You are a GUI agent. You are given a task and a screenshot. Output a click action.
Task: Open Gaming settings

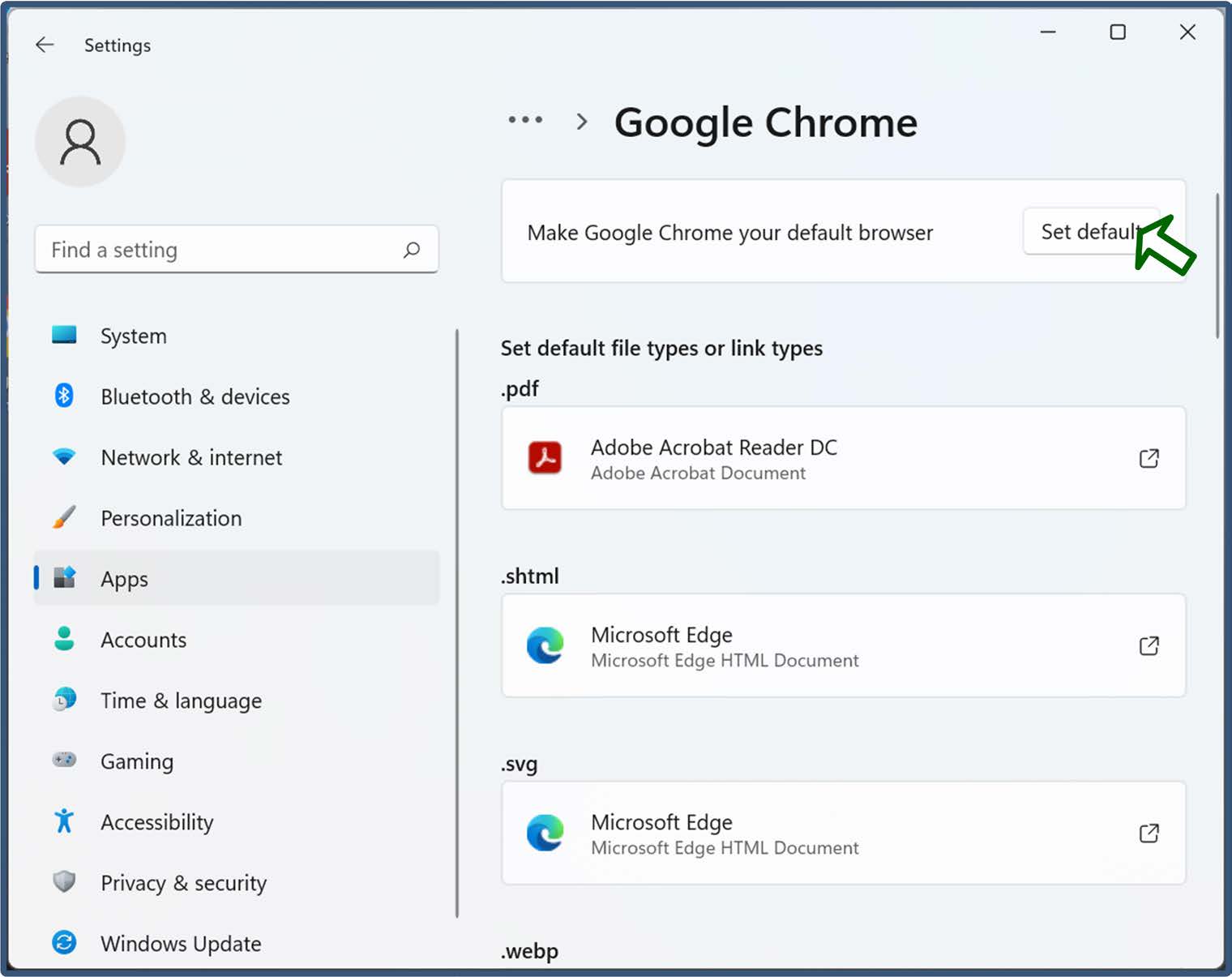(237, 761)
